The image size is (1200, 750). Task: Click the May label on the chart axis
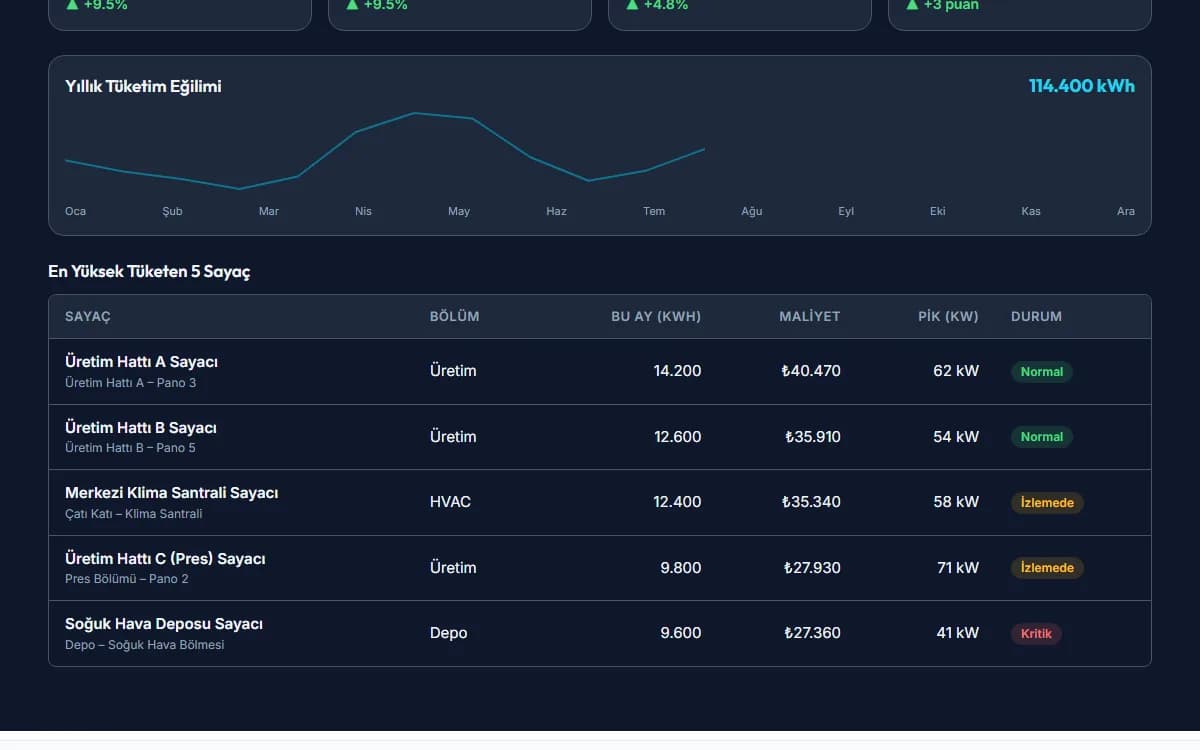point(459,212)
